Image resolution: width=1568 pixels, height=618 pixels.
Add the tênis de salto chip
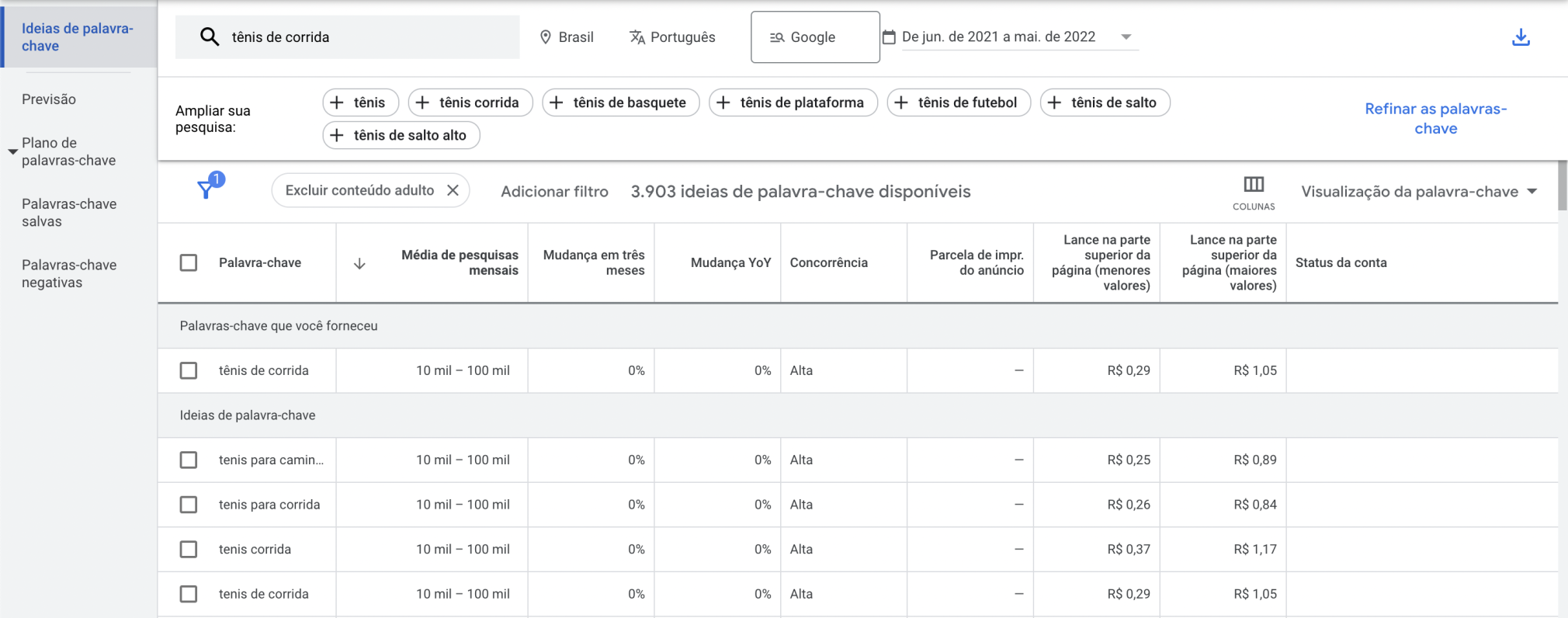tap(1105, 102)
